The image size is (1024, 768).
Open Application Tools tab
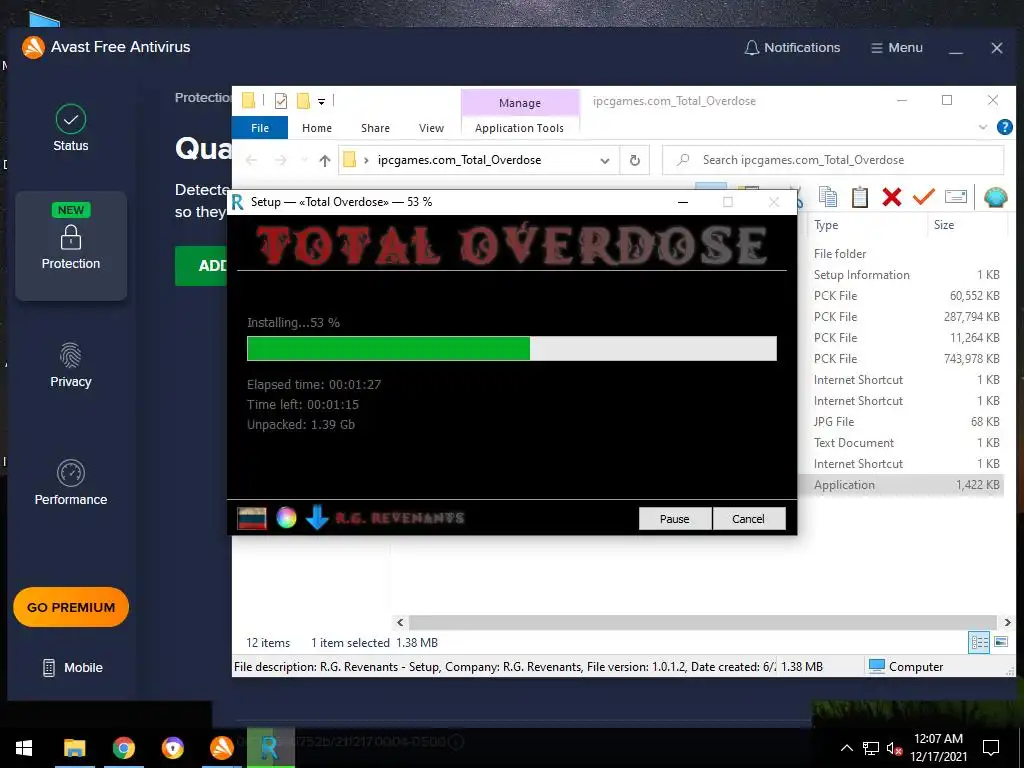(x=519, y=128)
